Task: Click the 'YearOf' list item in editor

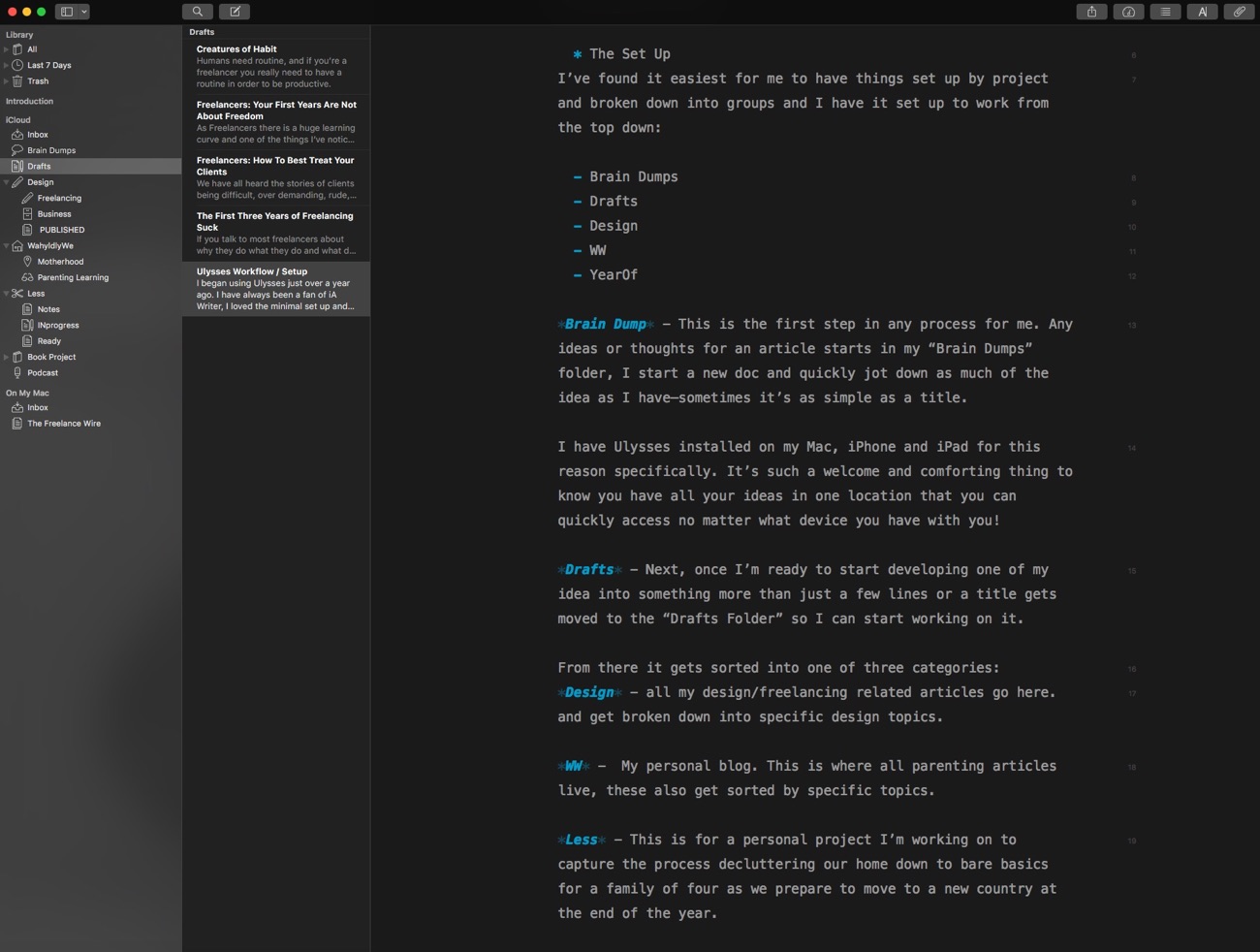Action: pos(614,274)
